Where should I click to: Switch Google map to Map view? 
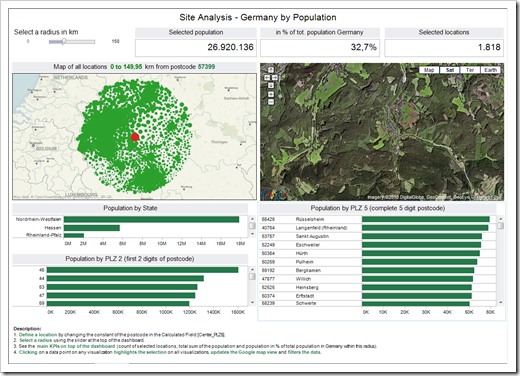[x=429, y=70]
